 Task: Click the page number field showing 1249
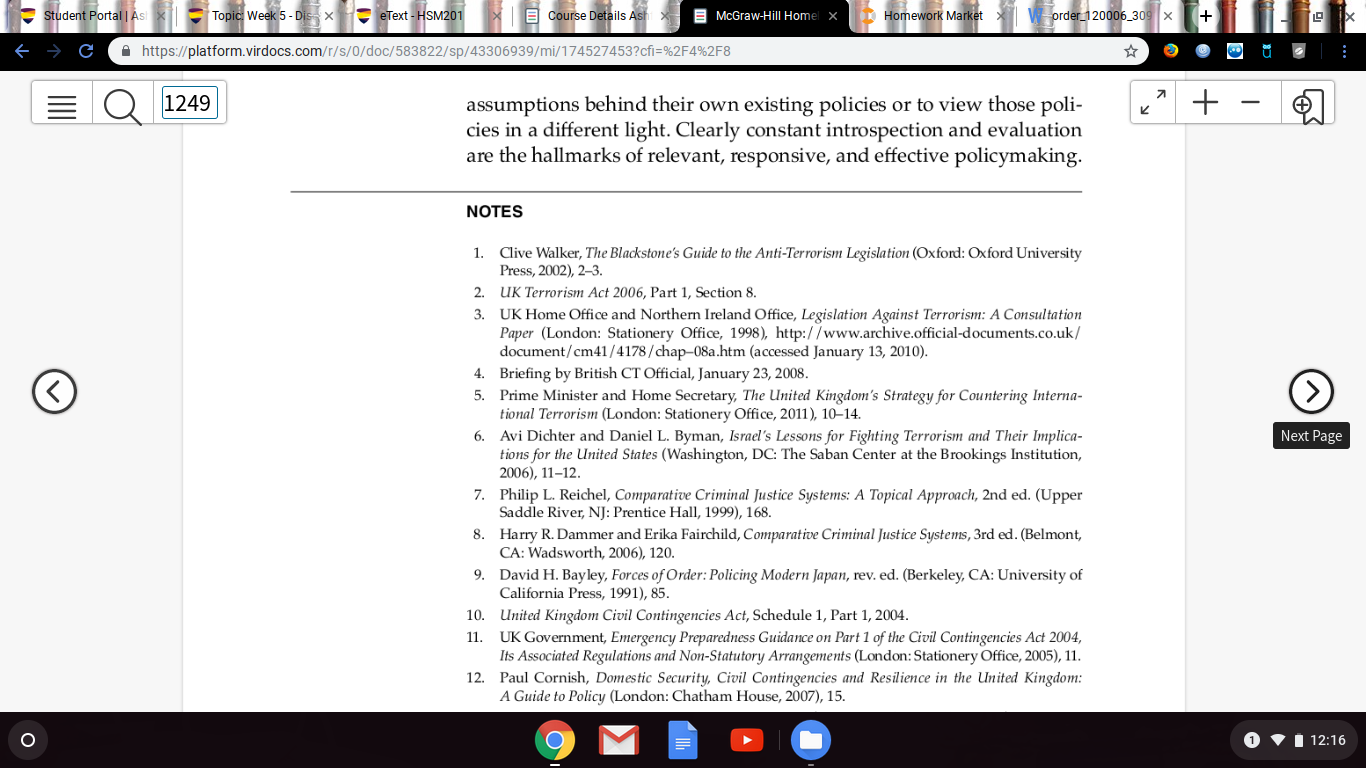tap(190, 103)
